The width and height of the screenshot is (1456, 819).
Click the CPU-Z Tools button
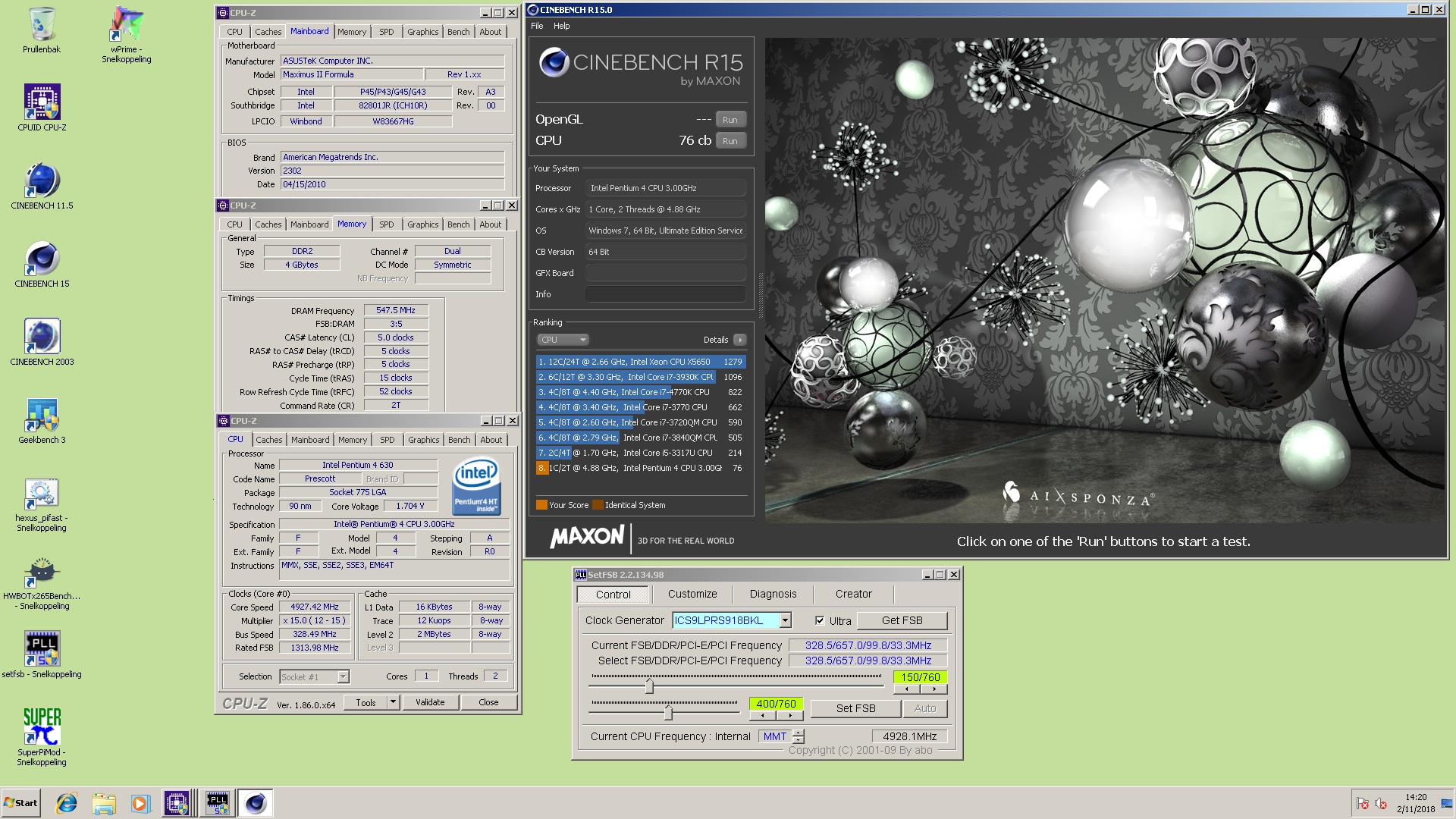click(x=366, y=702)
